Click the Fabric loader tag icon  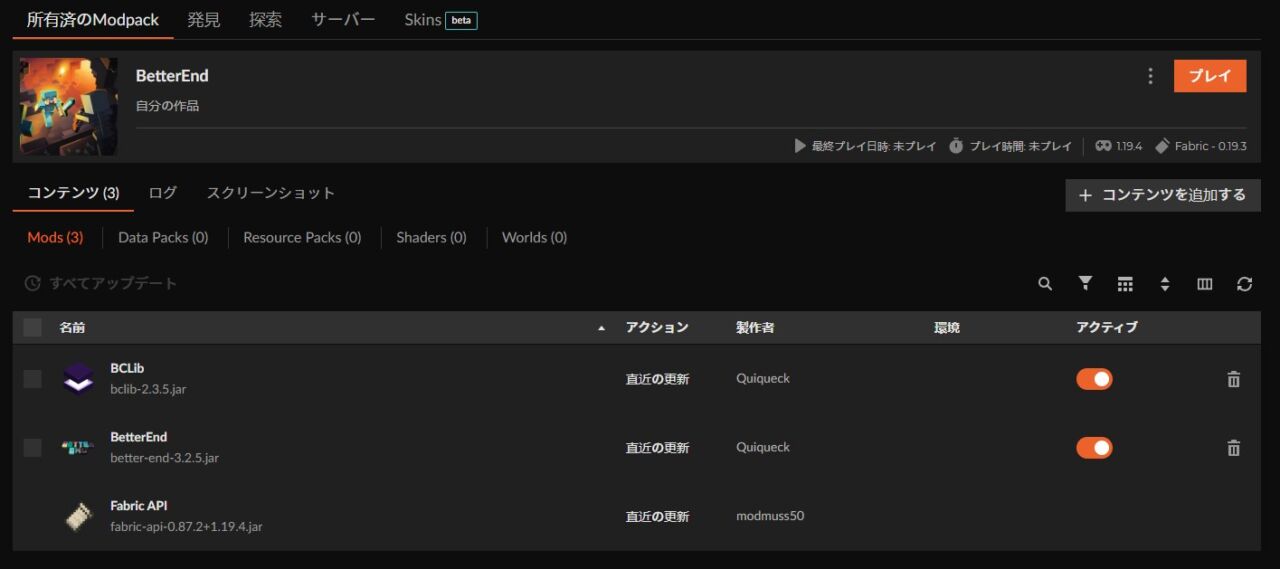[1162, 146]
